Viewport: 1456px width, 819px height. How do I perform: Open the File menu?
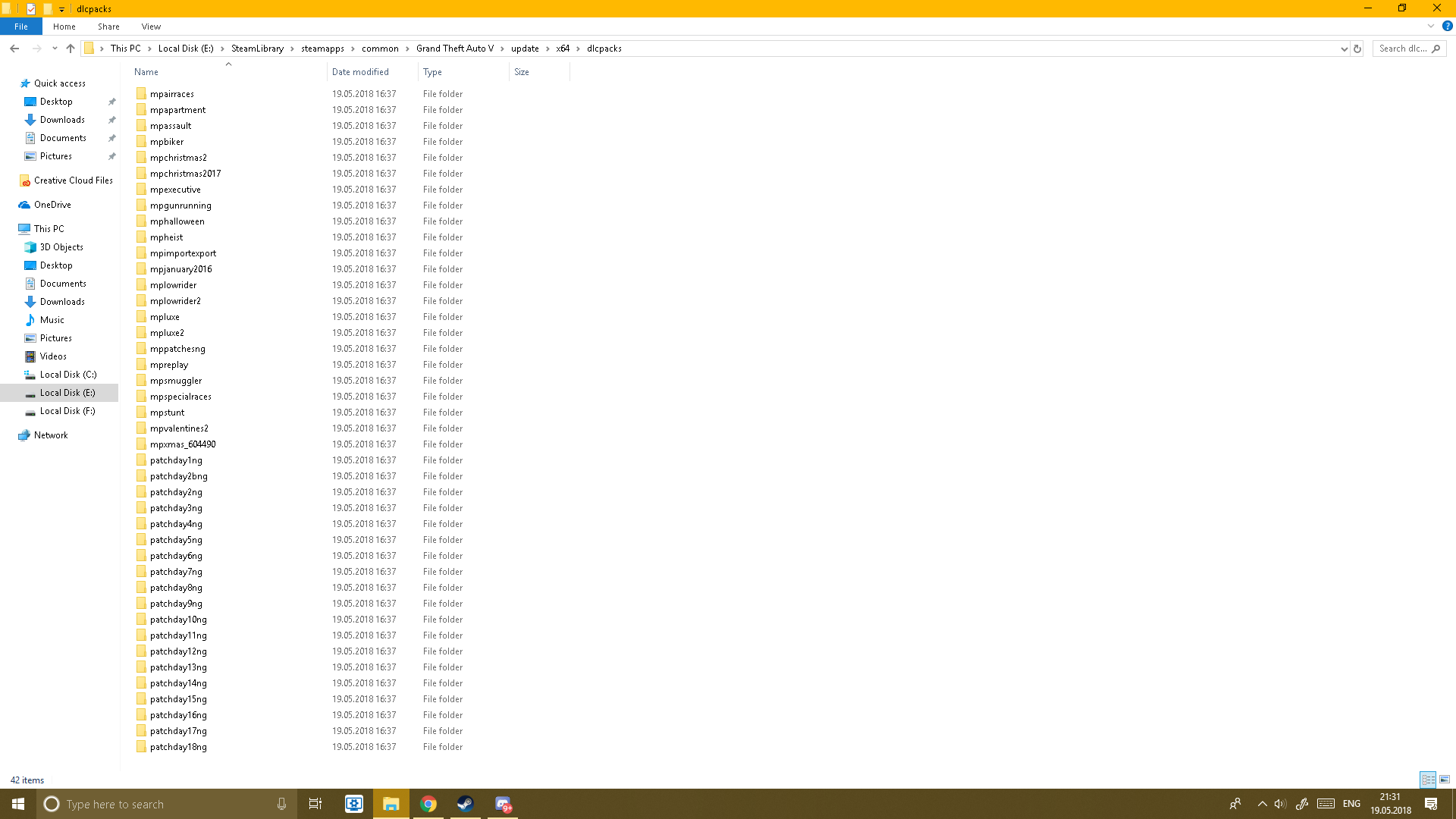coord(21,27)
